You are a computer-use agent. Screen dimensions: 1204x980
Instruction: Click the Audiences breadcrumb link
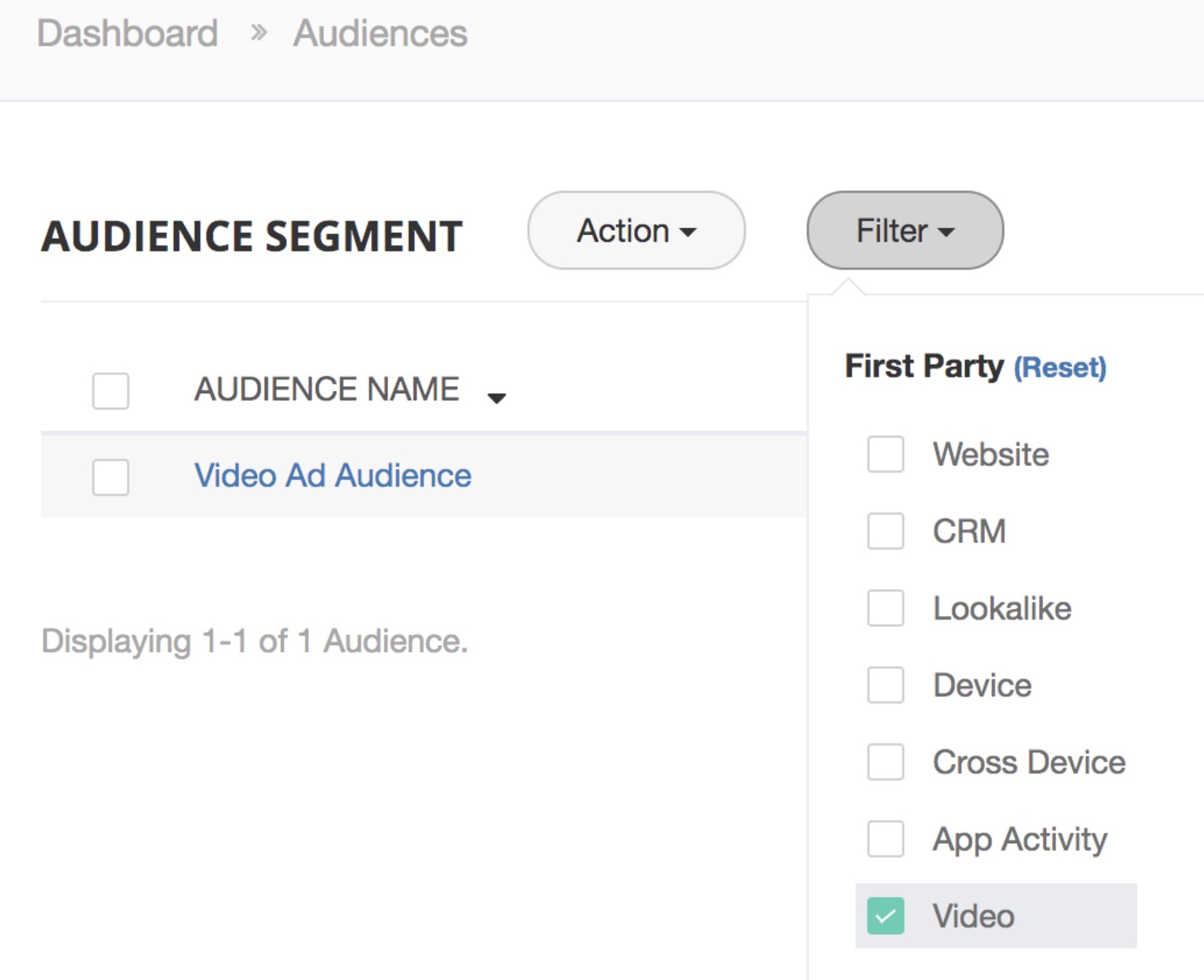pos(380,33)
